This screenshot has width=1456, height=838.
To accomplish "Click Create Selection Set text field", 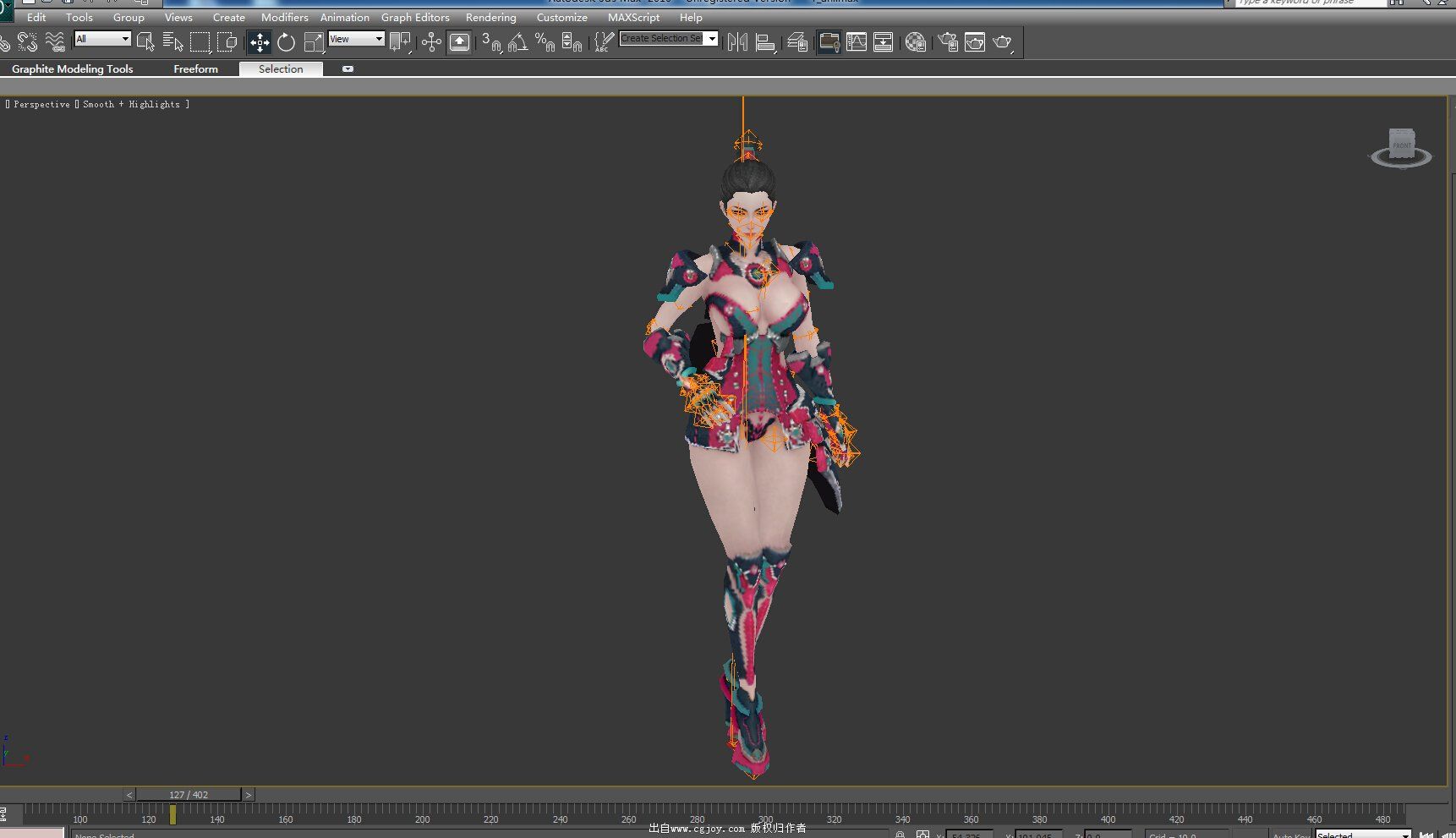I will [x=661, y=38].
